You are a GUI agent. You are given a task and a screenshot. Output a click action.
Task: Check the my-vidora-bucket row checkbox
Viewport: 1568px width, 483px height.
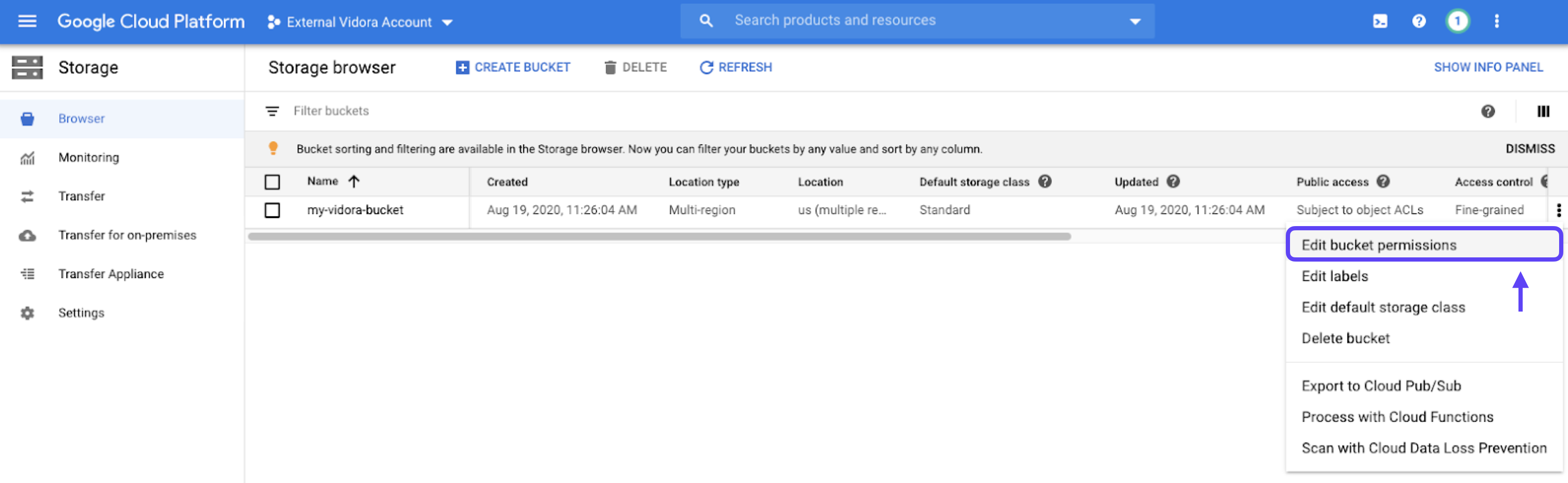pyautogui.click(x=272, y=211)
